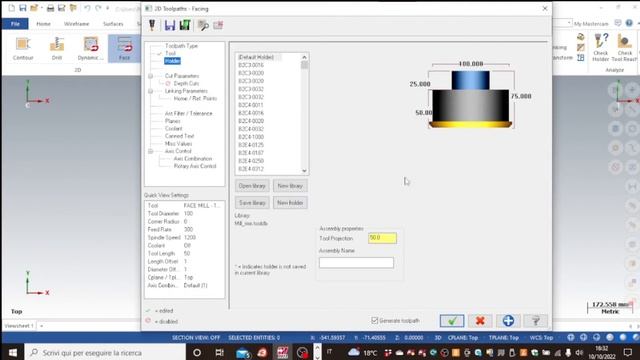Click the Cortana circle in taskbar
Image resolution: width=640 pixels, height=360 pixels.
197,353
